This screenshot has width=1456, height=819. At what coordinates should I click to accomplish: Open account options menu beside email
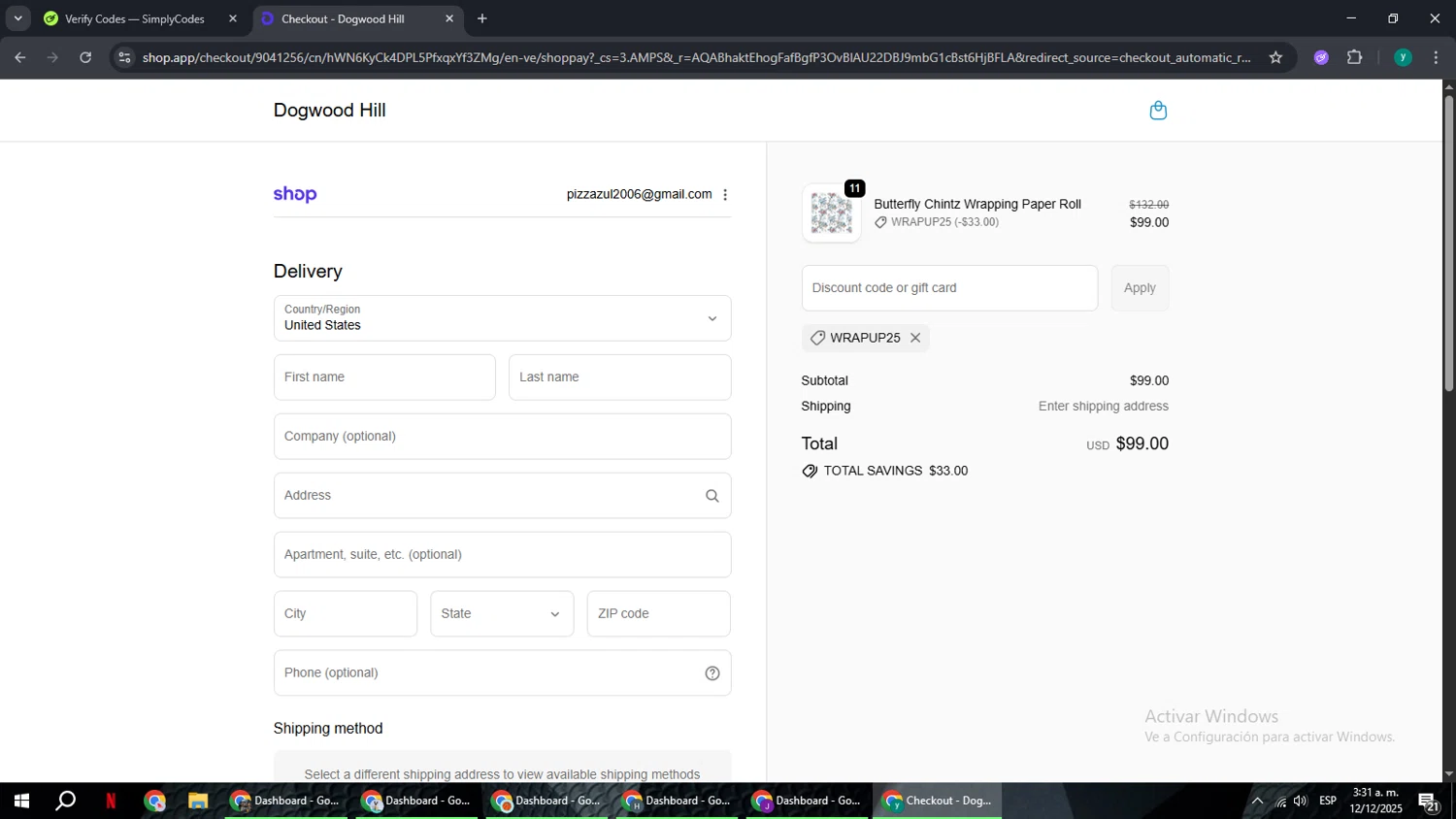(725, 195)
